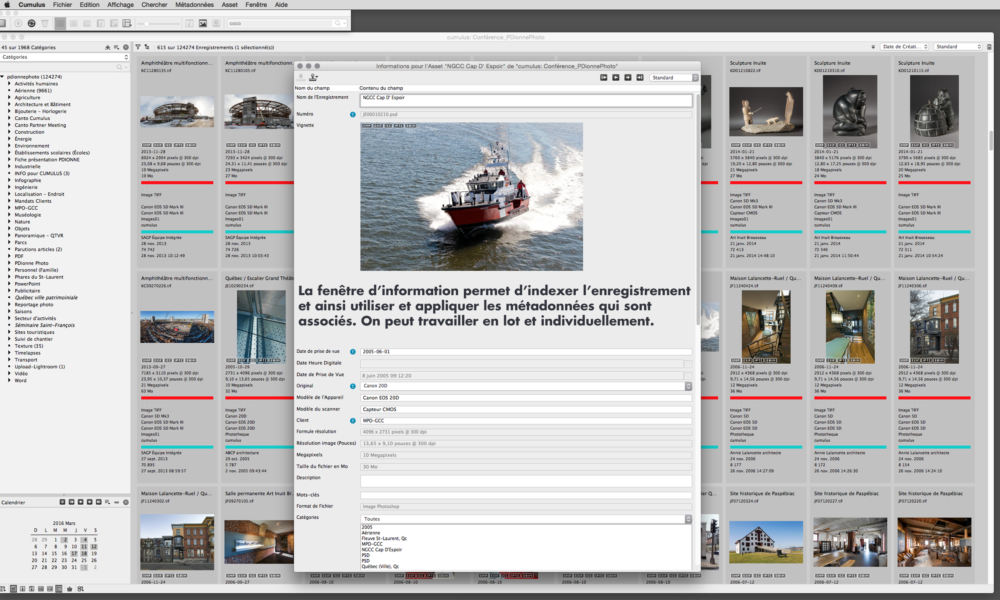Go to the previous record in the Informations window
The height and width of the screenshot is (600, 1000).
point(615,78)
